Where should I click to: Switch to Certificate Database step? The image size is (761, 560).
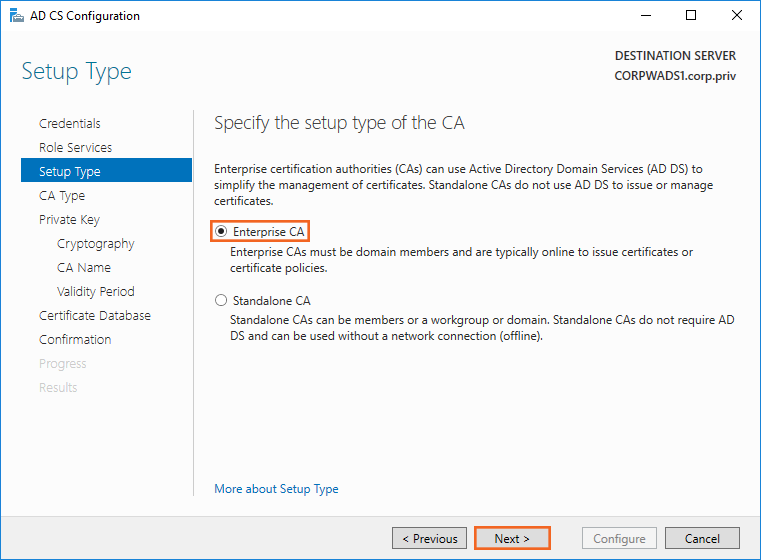(95, 316)
